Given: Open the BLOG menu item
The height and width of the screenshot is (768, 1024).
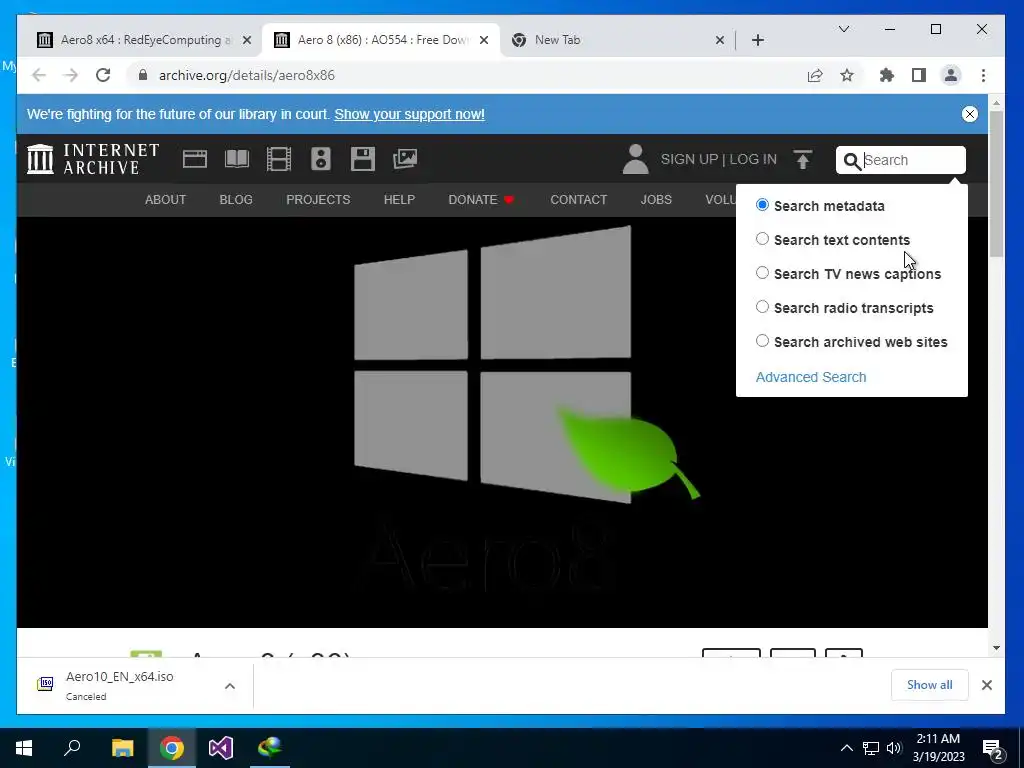Looking at the screenshot, I should coord(236,200).
